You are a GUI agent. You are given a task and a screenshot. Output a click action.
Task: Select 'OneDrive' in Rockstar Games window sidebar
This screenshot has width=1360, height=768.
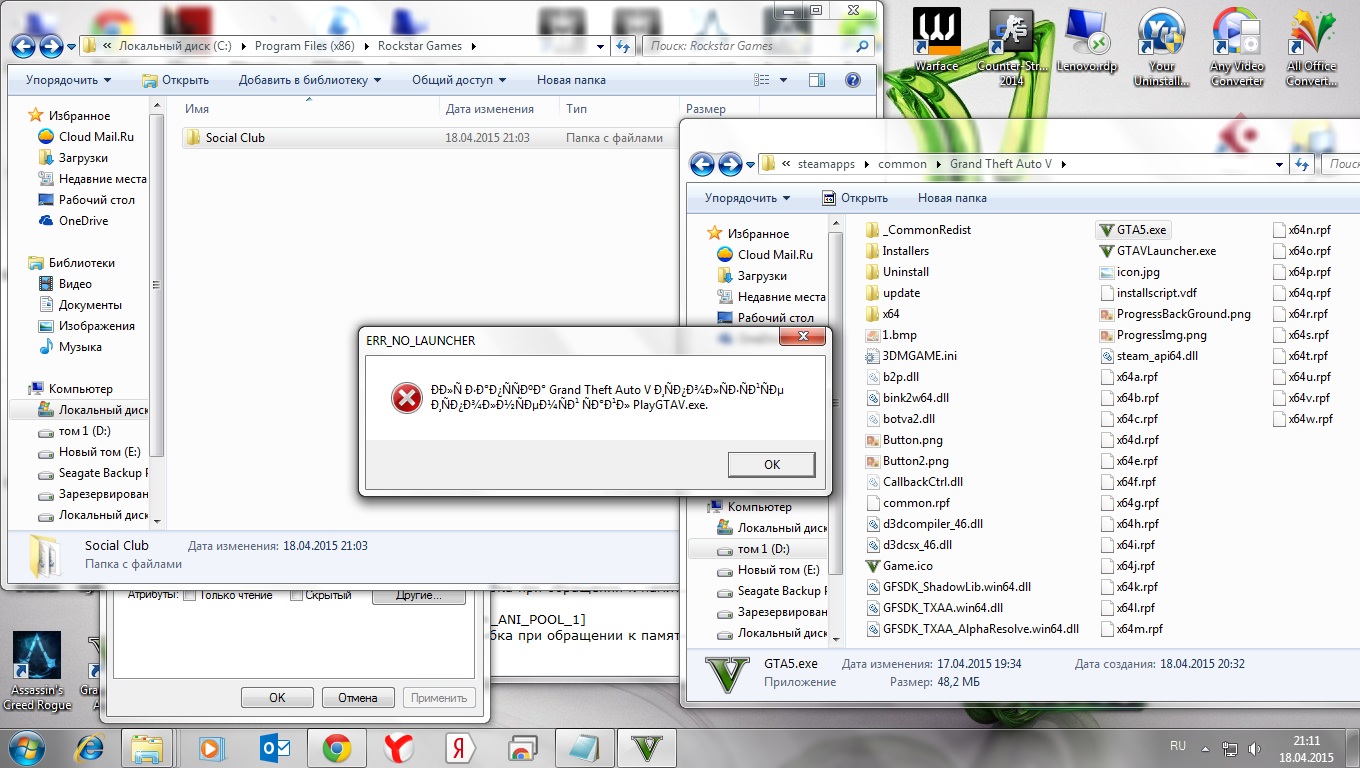pos(83,221)
